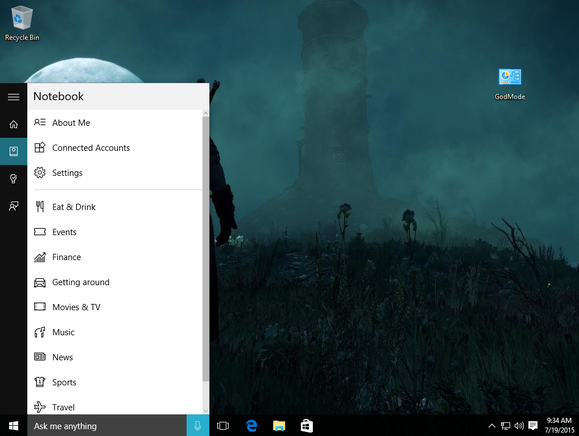Select the GodMode desktop shortcut
This screenshot has width=579, height=436.
(x=510, y=84)
